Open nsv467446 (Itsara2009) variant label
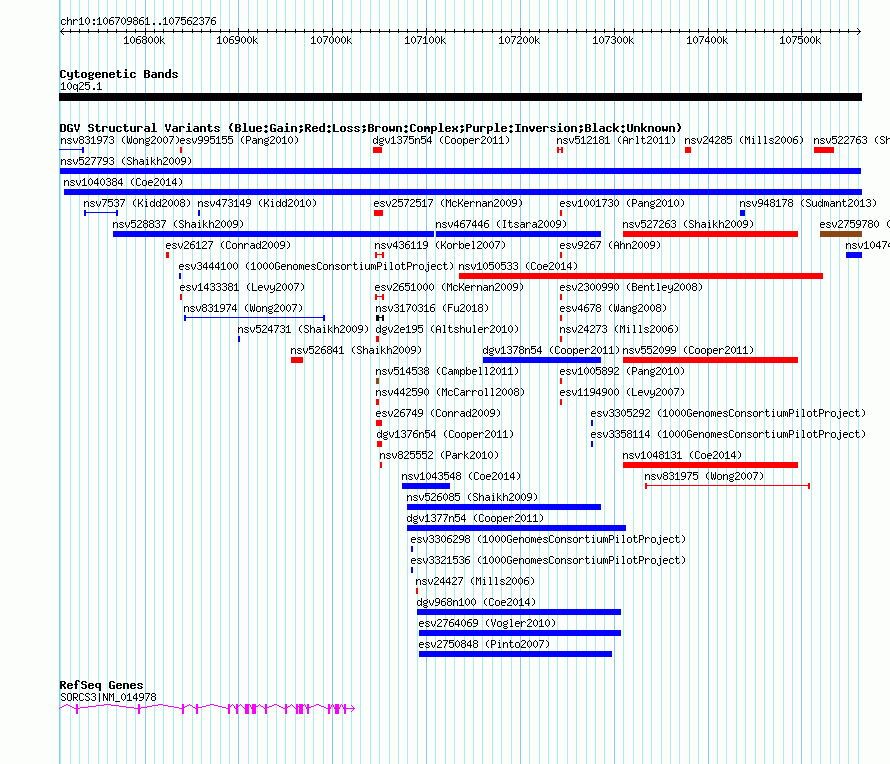The height and width of the screenshot is (764, 890). point(501,224)
